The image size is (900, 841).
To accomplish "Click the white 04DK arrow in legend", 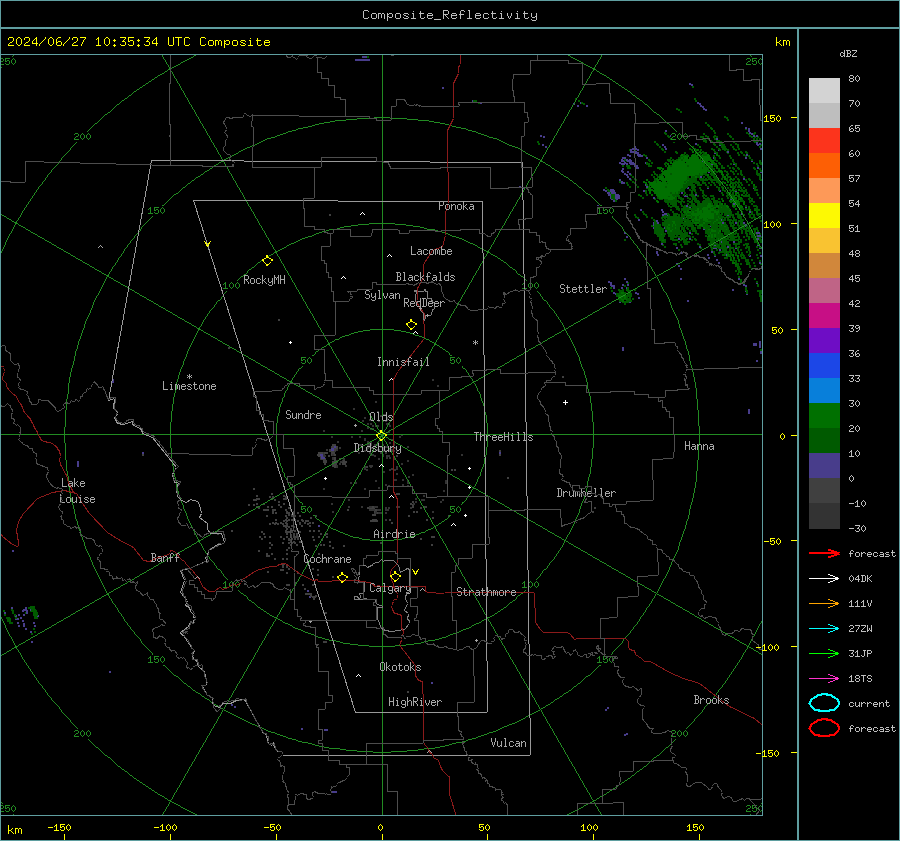I will (824, 579).
